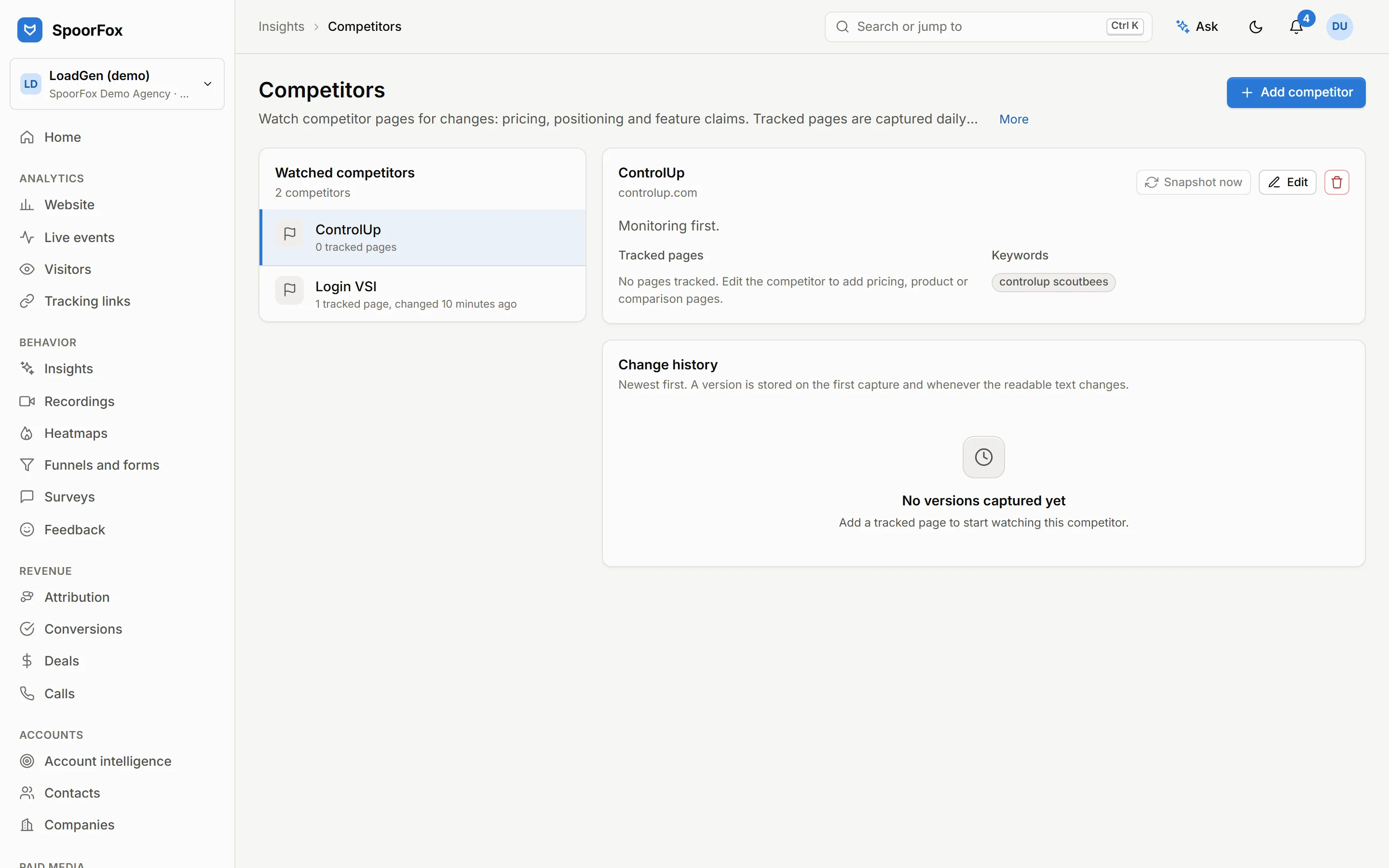The height and width of the screenshot is (868, 1389).
Task: Click the Funnels and forms filter icon
Action: click(27, 465)
